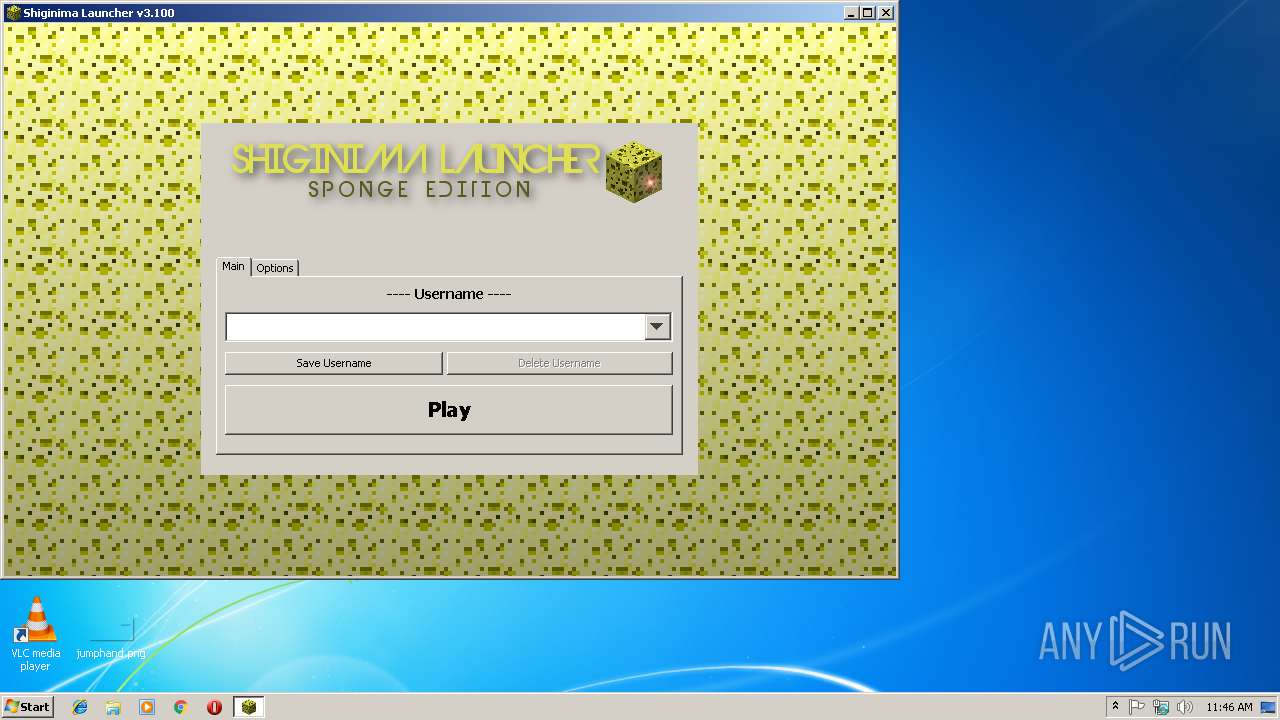Screen dimensions: 1280x720
Task: Click the sponge block logo icon
Action: coord(634,171)
